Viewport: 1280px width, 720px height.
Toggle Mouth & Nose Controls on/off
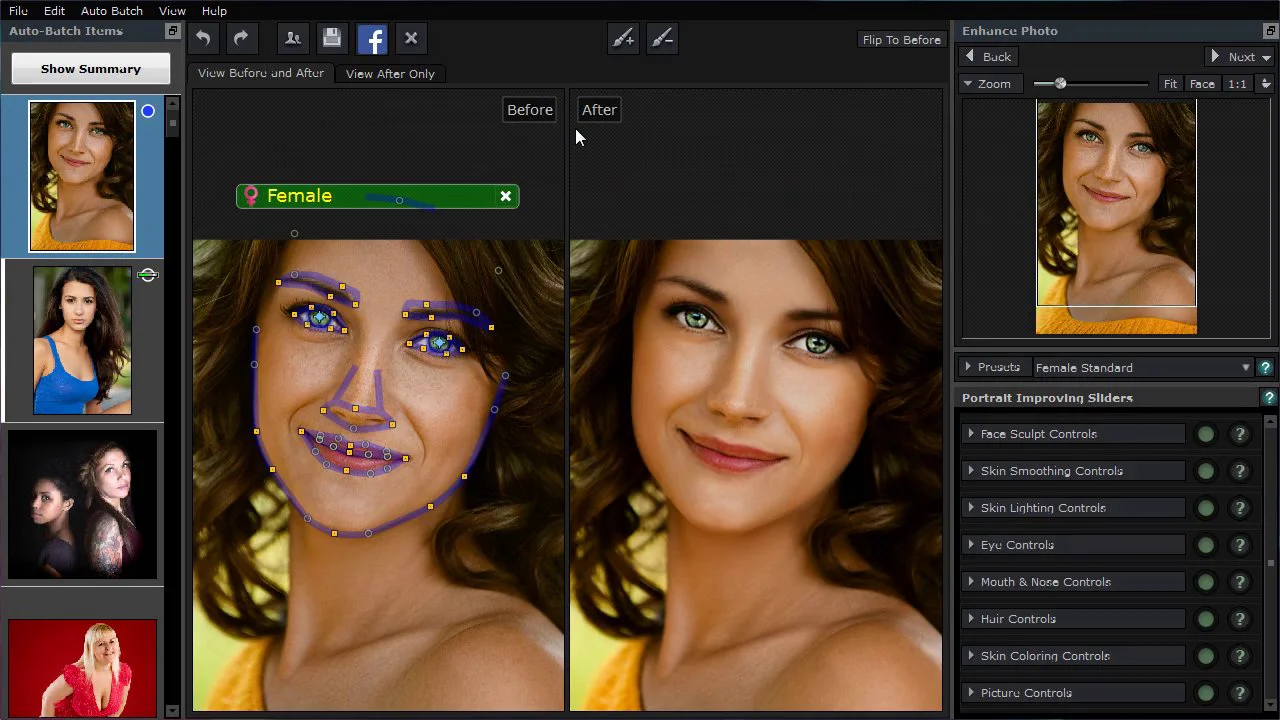pos(1206,582)
